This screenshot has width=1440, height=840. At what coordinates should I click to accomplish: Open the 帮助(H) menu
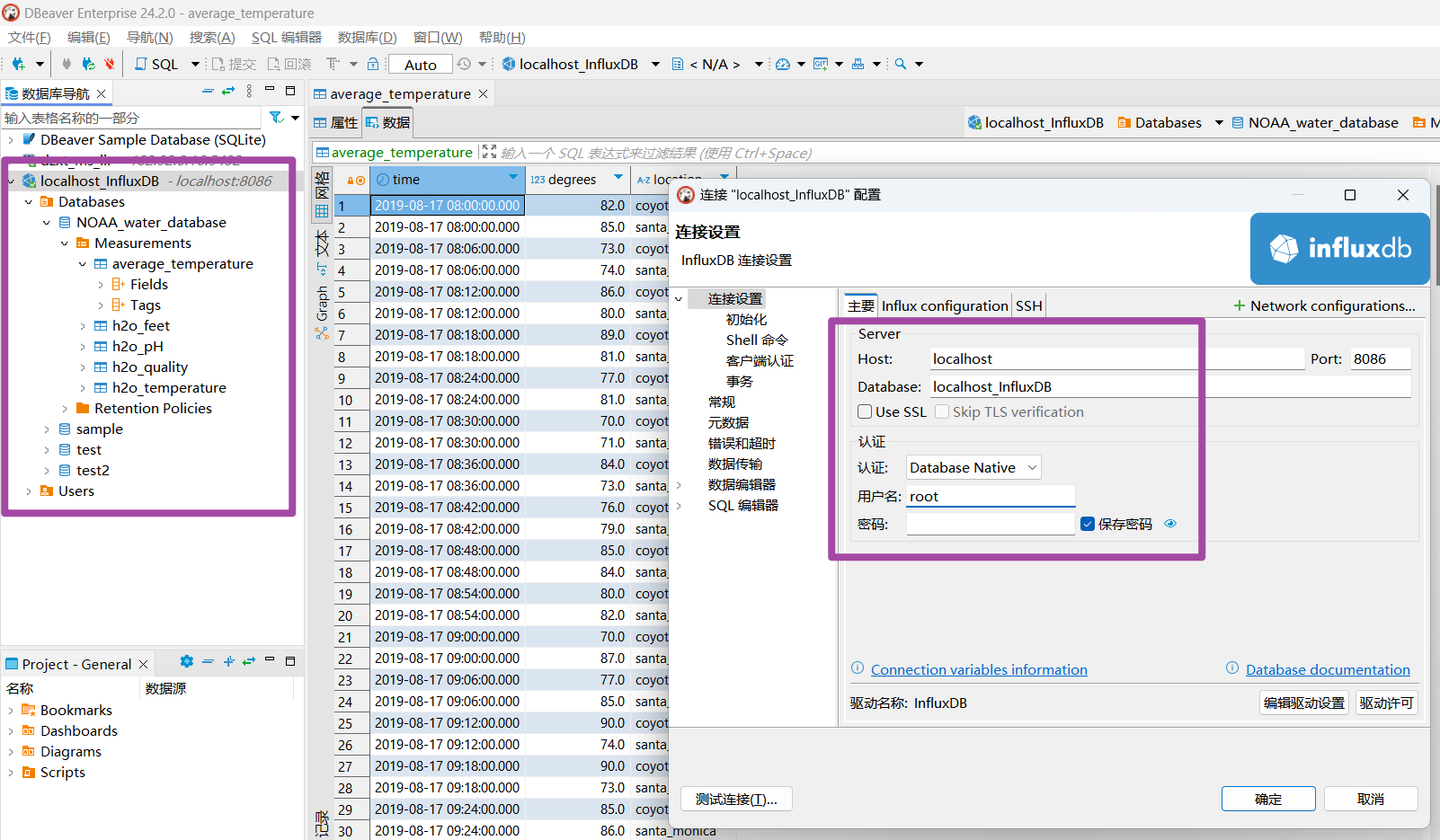point(502,37)
